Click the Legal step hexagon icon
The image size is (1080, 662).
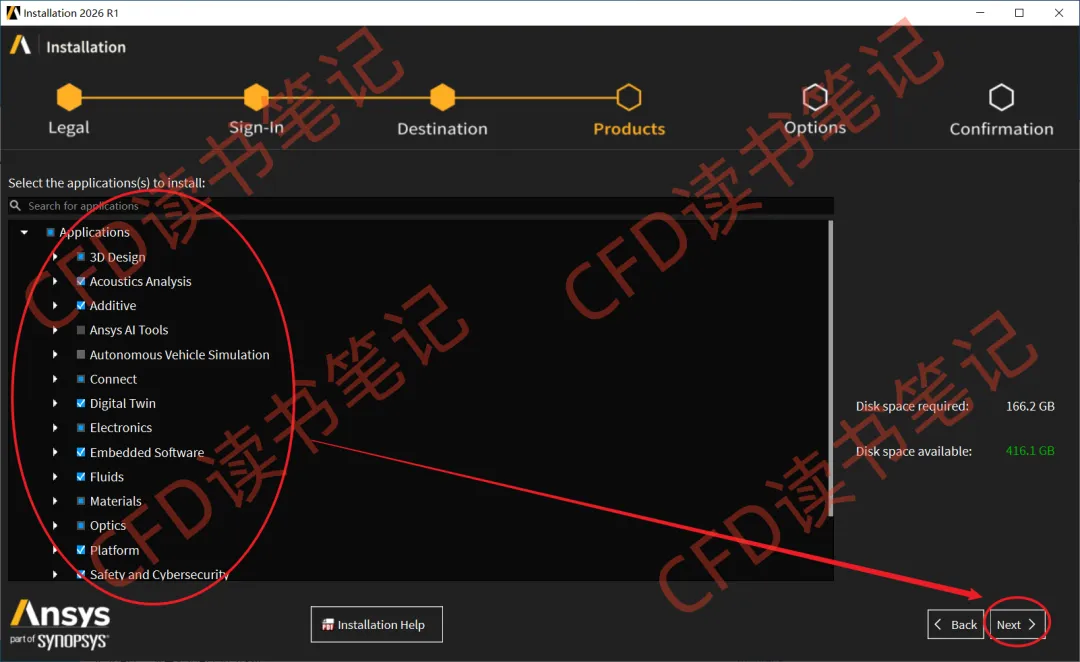coord(69,97)
